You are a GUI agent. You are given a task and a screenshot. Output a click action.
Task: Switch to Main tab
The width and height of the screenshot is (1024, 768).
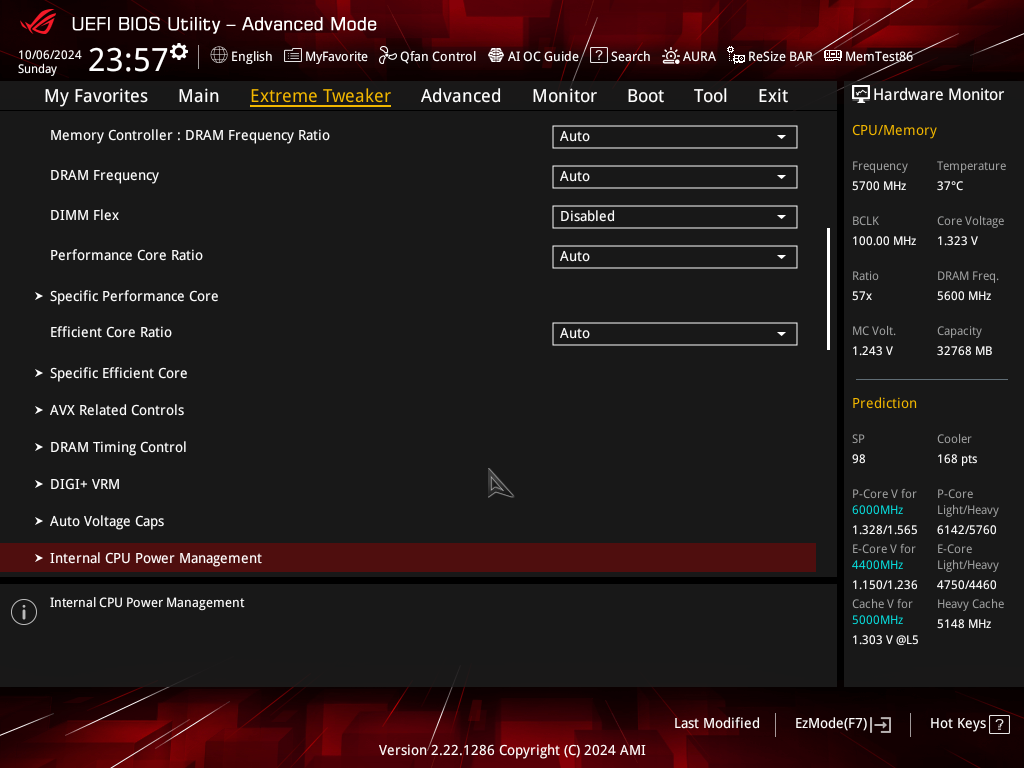199,96
